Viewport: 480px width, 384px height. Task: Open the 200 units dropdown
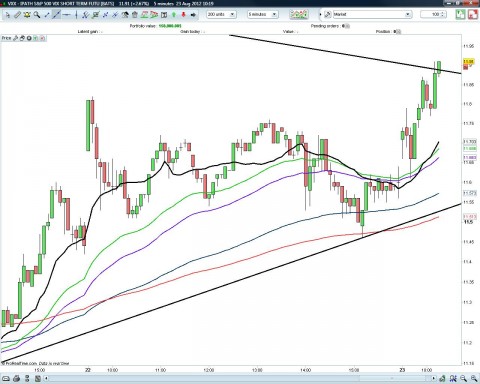tap(221, 14)
